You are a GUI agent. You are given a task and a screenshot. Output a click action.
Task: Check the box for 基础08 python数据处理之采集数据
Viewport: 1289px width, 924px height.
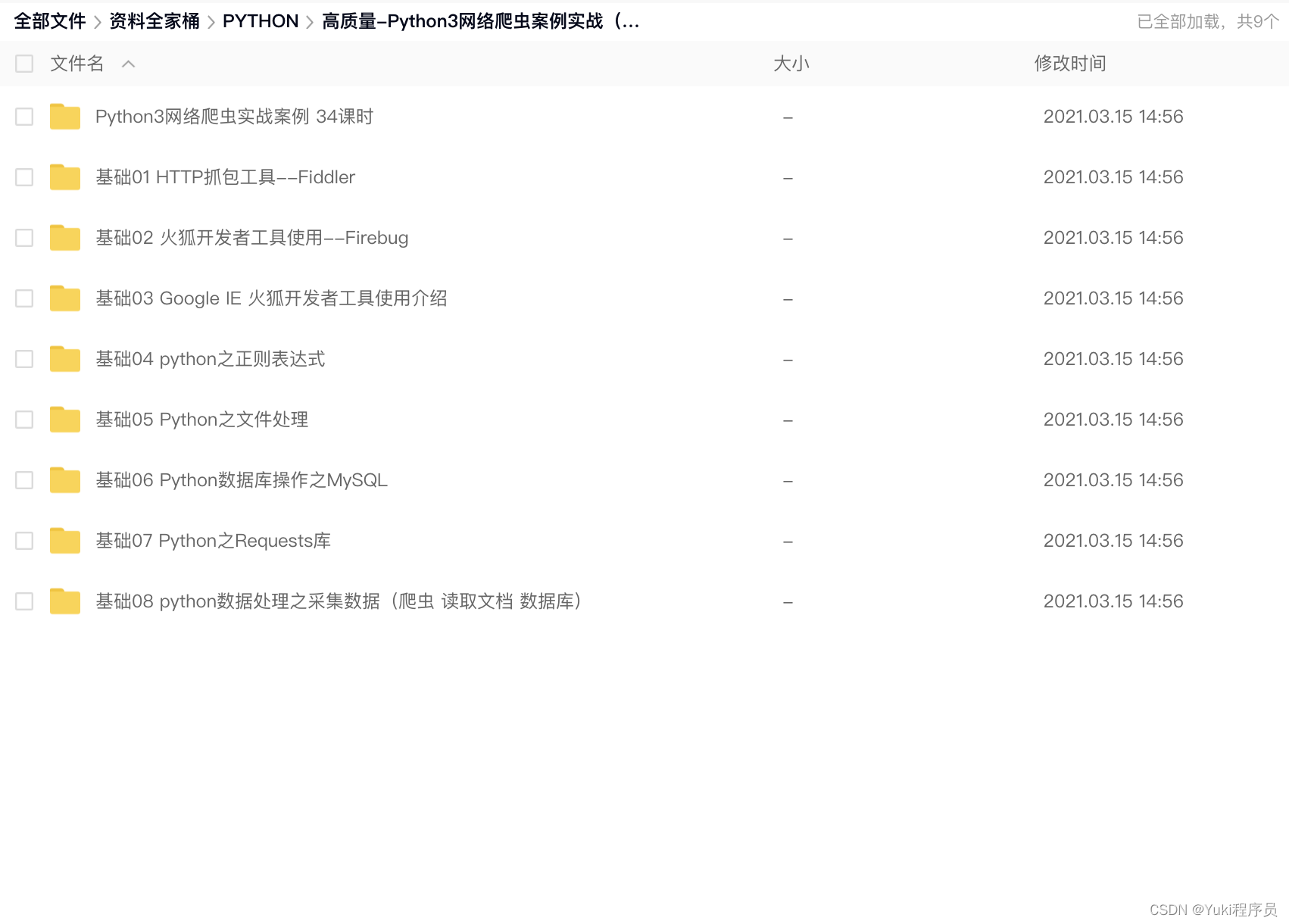click(24, 601)
